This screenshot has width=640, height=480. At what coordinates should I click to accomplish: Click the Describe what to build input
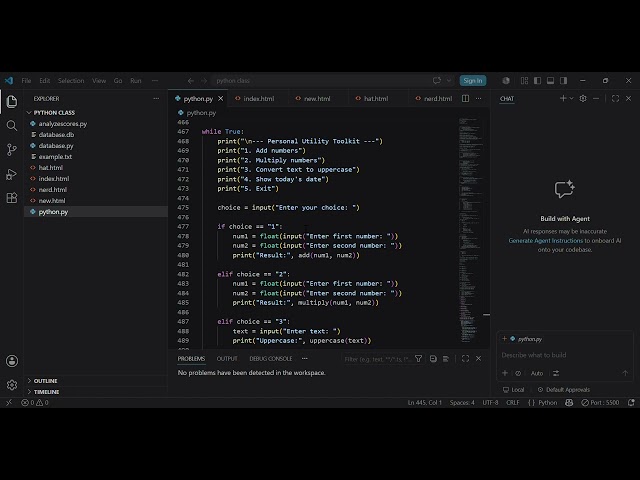565,355
